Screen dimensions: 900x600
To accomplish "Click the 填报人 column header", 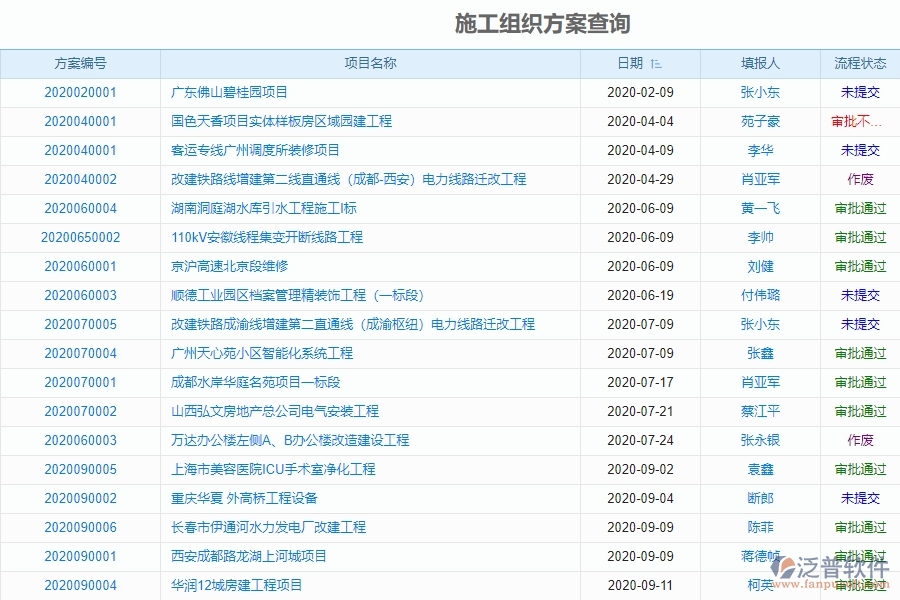I will click(x=759, y=63).
